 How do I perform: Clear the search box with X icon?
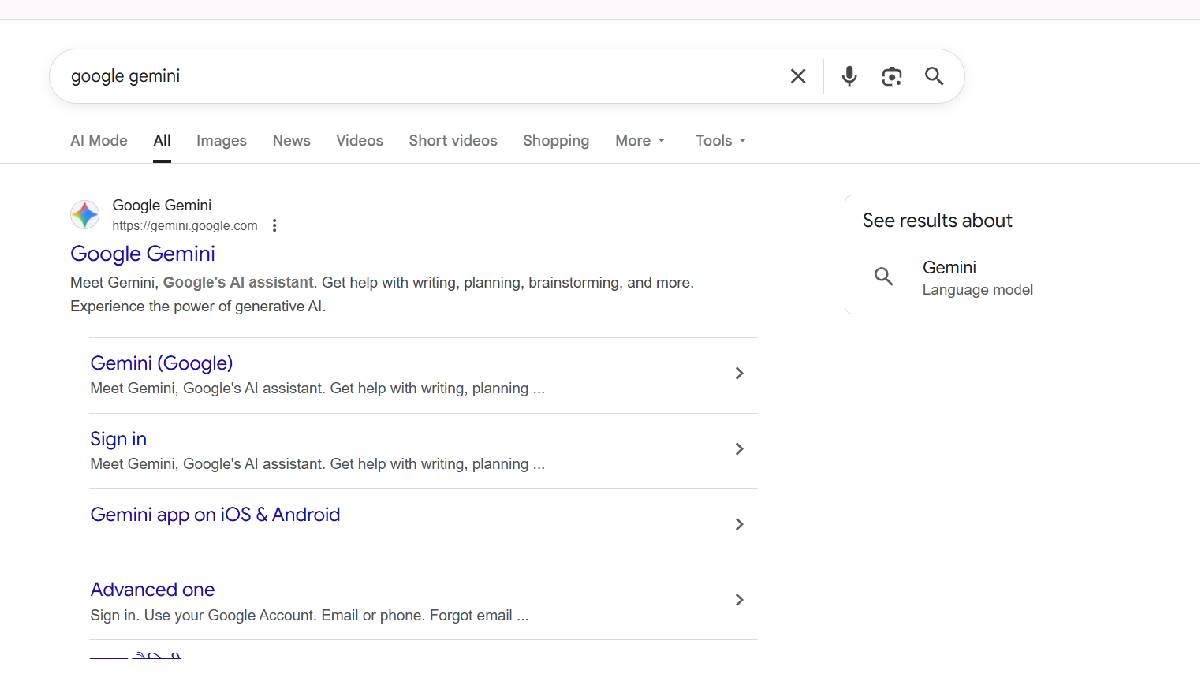point(798,76)
